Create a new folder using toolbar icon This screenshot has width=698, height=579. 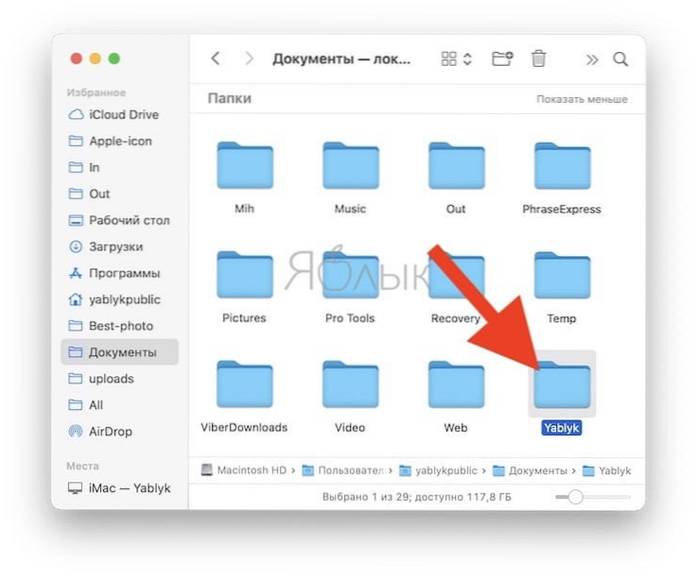point(502,59)
